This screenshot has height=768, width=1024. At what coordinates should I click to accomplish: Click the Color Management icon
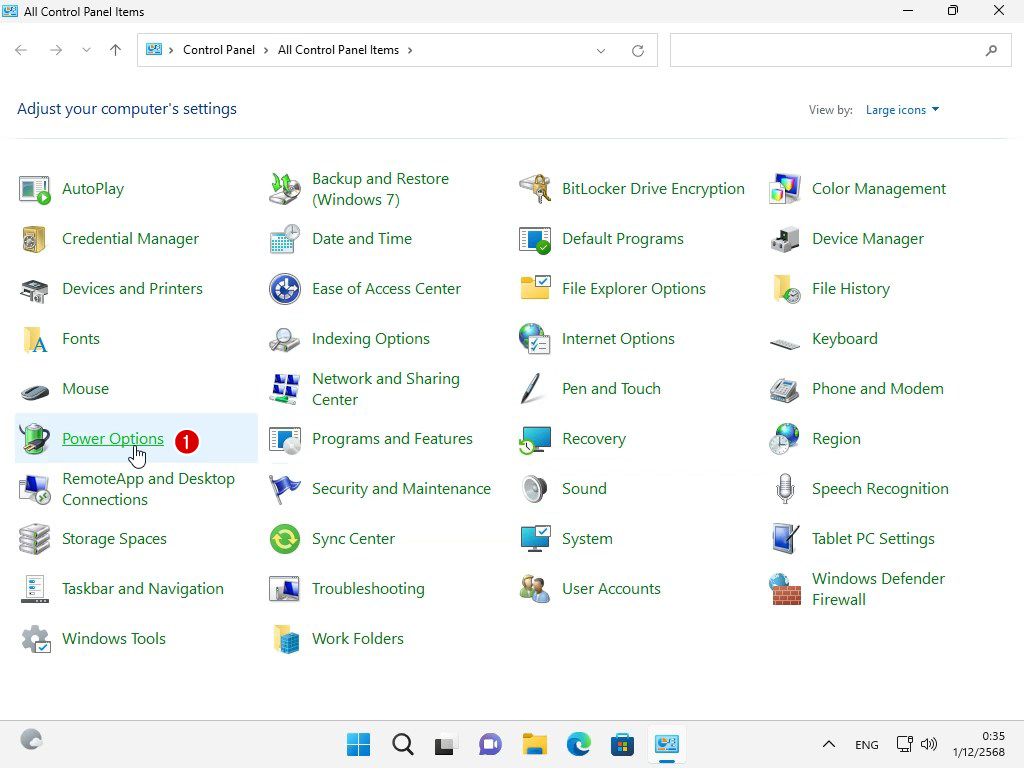(x=785, y=189)
